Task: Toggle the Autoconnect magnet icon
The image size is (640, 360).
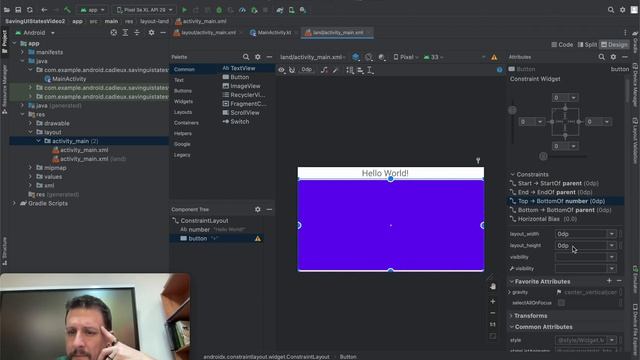Action: [x=292, y=70]
